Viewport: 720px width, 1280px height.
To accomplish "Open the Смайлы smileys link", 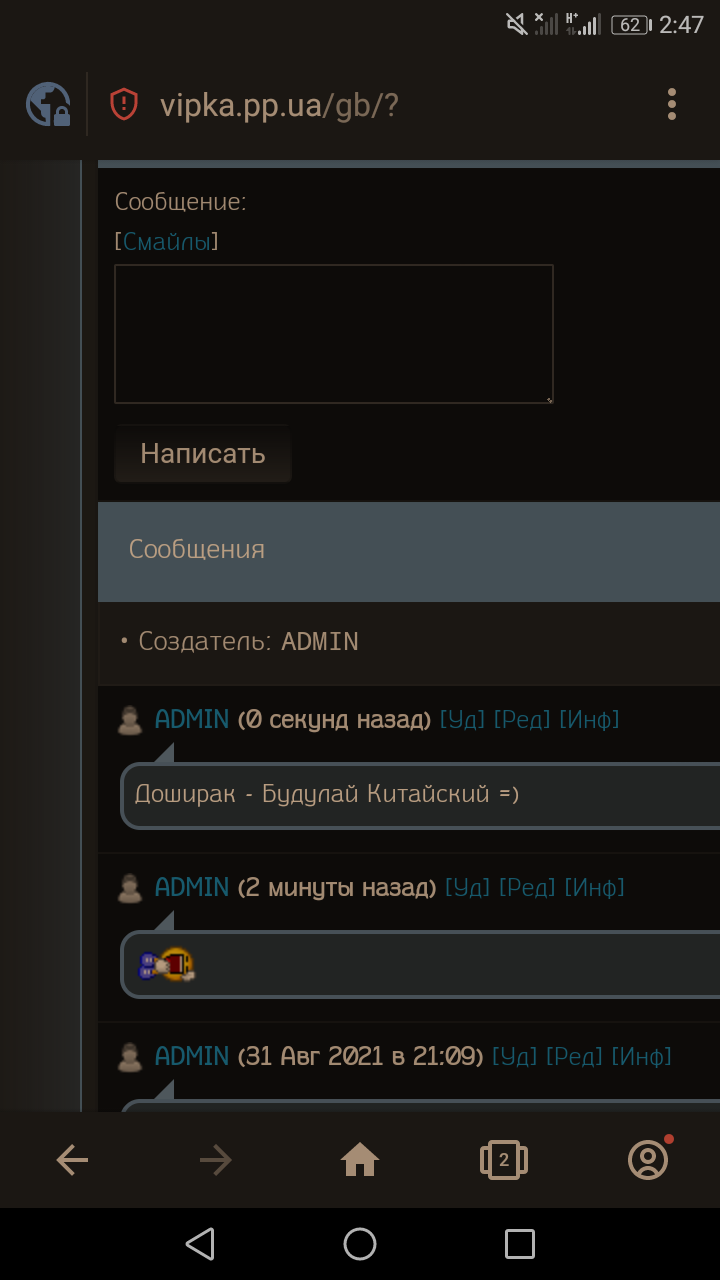I will (167, 241).
